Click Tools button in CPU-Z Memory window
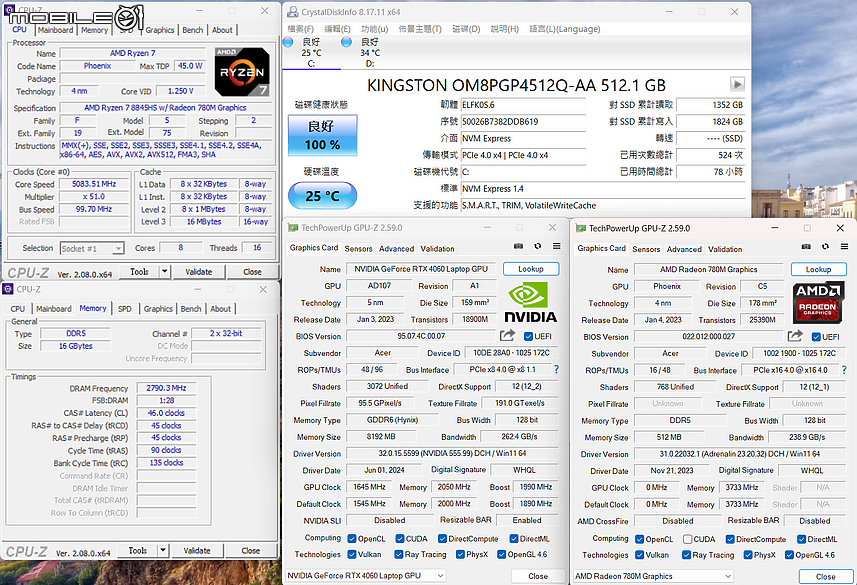The image size is (857, 585). click(x=138, y=551)
